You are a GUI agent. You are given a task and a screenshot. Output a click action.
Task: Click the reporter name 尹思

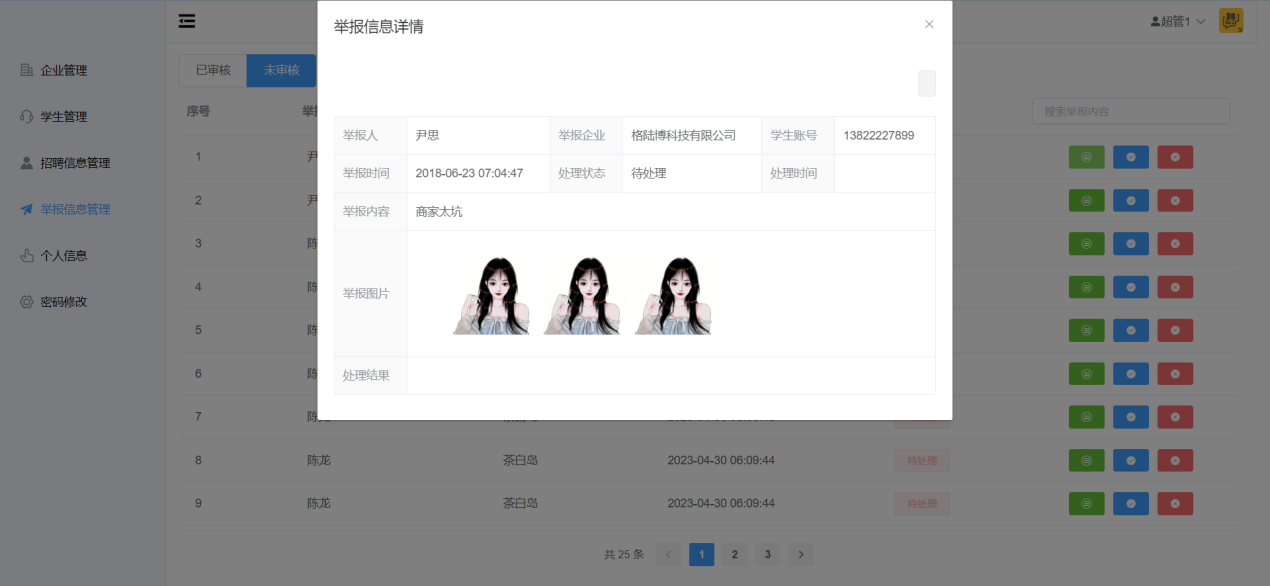427,136
